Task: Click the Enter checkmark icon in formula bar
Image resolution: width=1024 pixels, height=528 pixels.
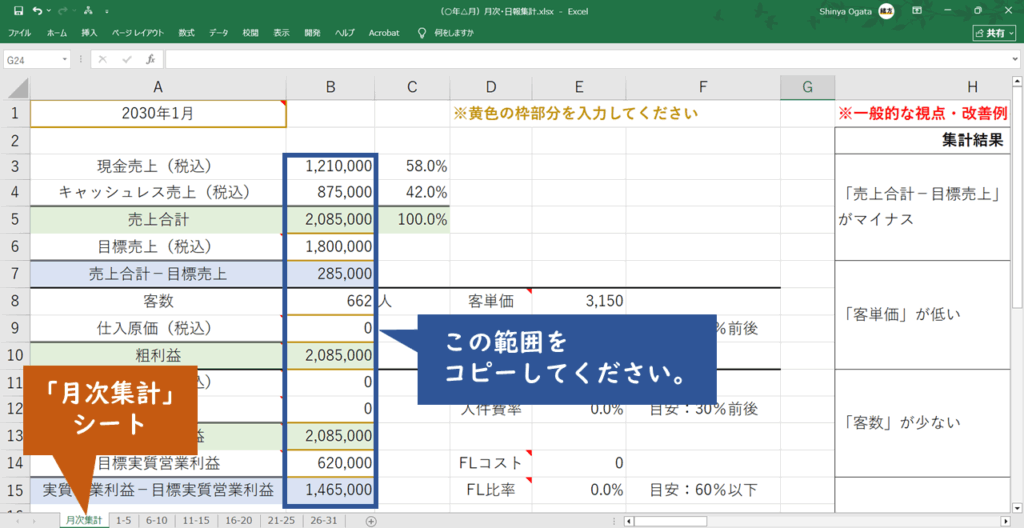Action: (x=126, y=59)
